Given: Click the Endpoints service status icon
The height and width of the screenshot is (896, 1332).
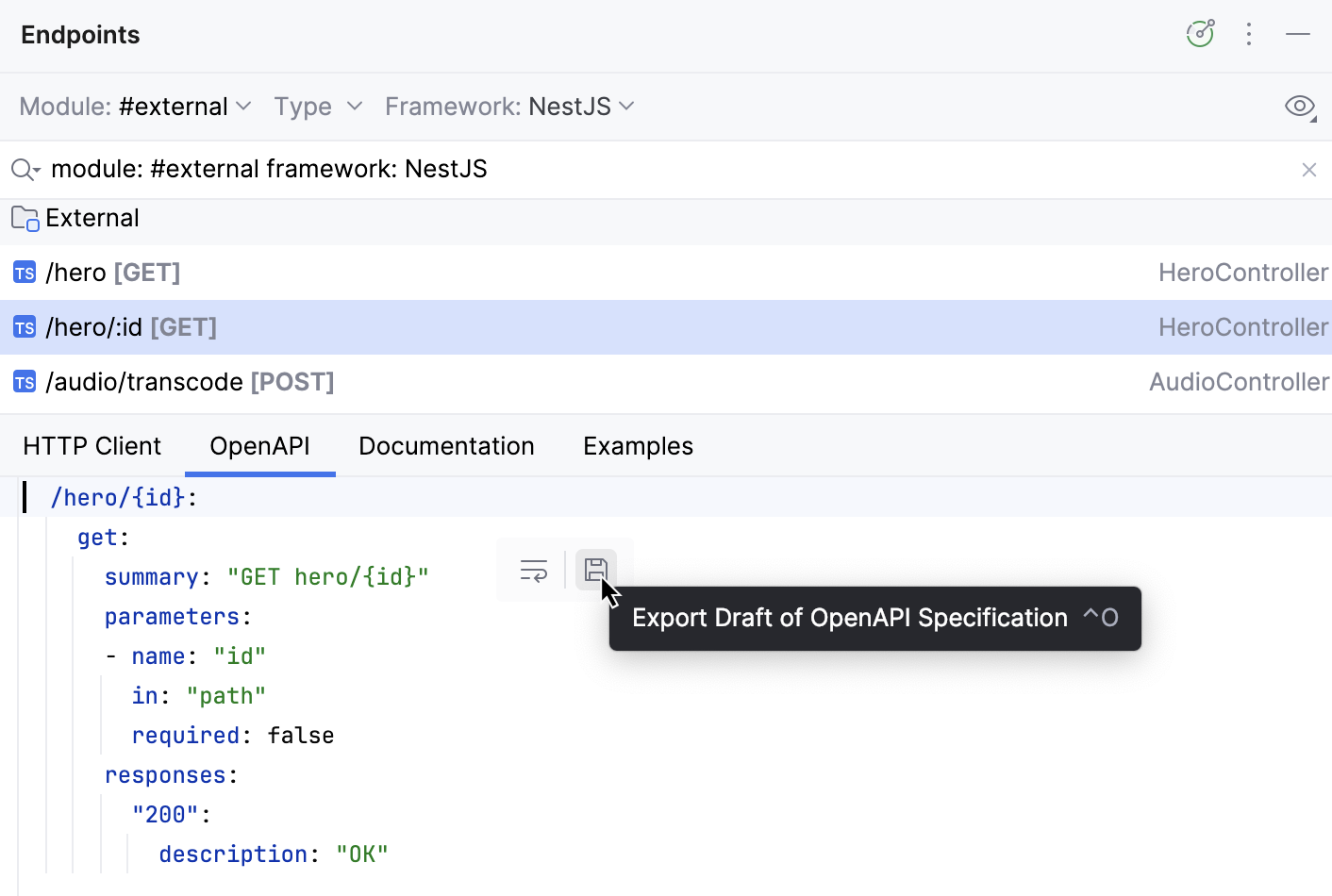Looking at the screenshot, I should pyautogui.click(x=1199, y=32).
